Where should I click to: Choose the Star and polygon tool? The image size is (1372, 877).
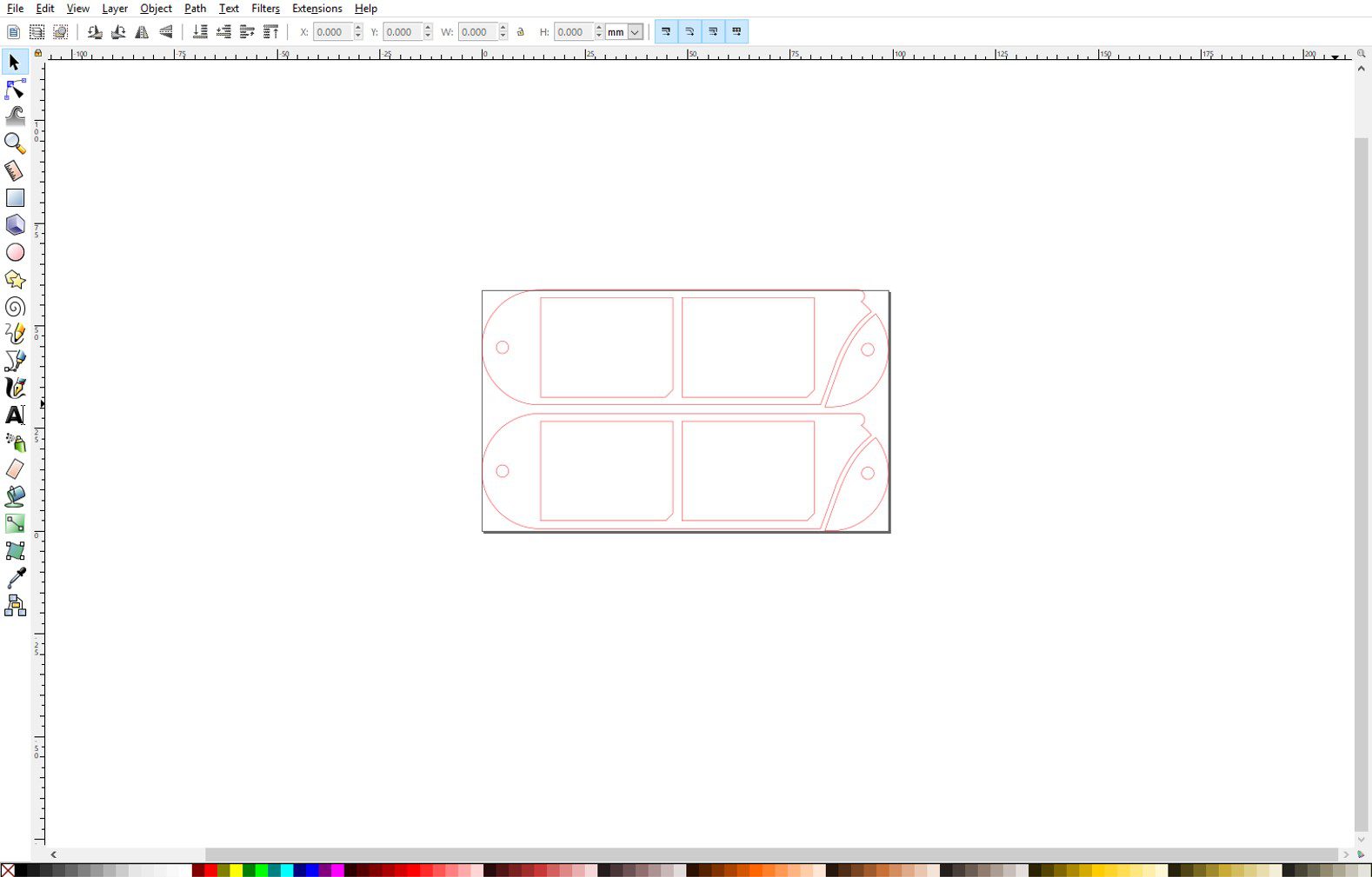click(15, 279)
